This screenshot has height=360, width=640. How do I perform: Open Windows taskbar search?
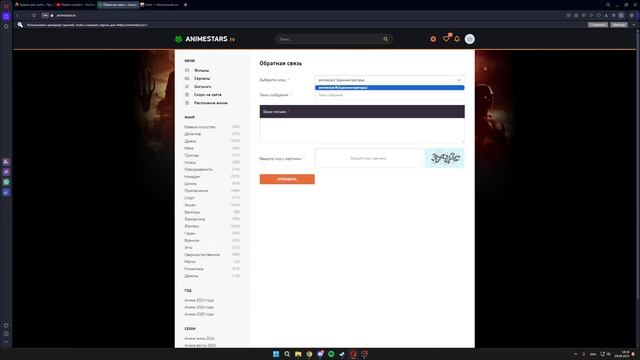point(287,354)
